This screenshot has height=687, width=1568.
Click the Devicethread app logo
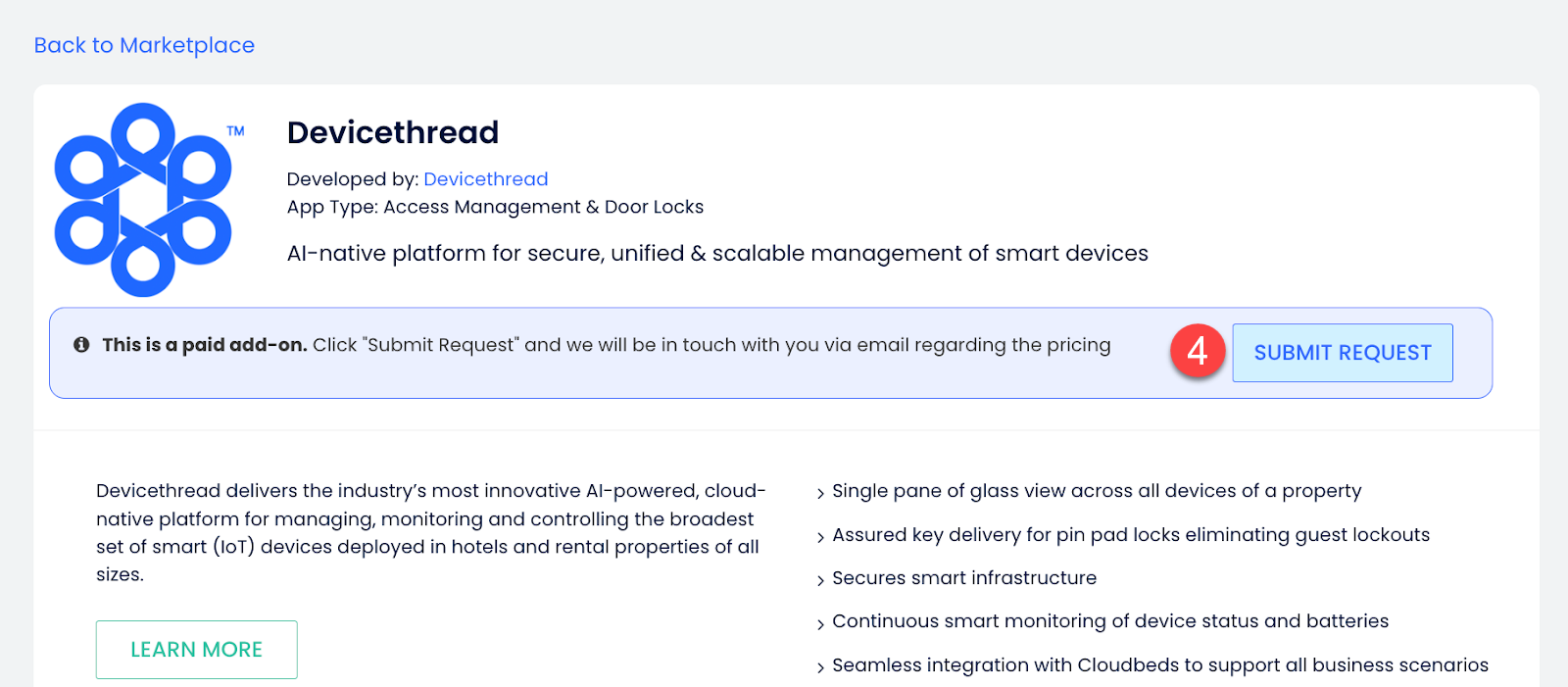point(143,200)
